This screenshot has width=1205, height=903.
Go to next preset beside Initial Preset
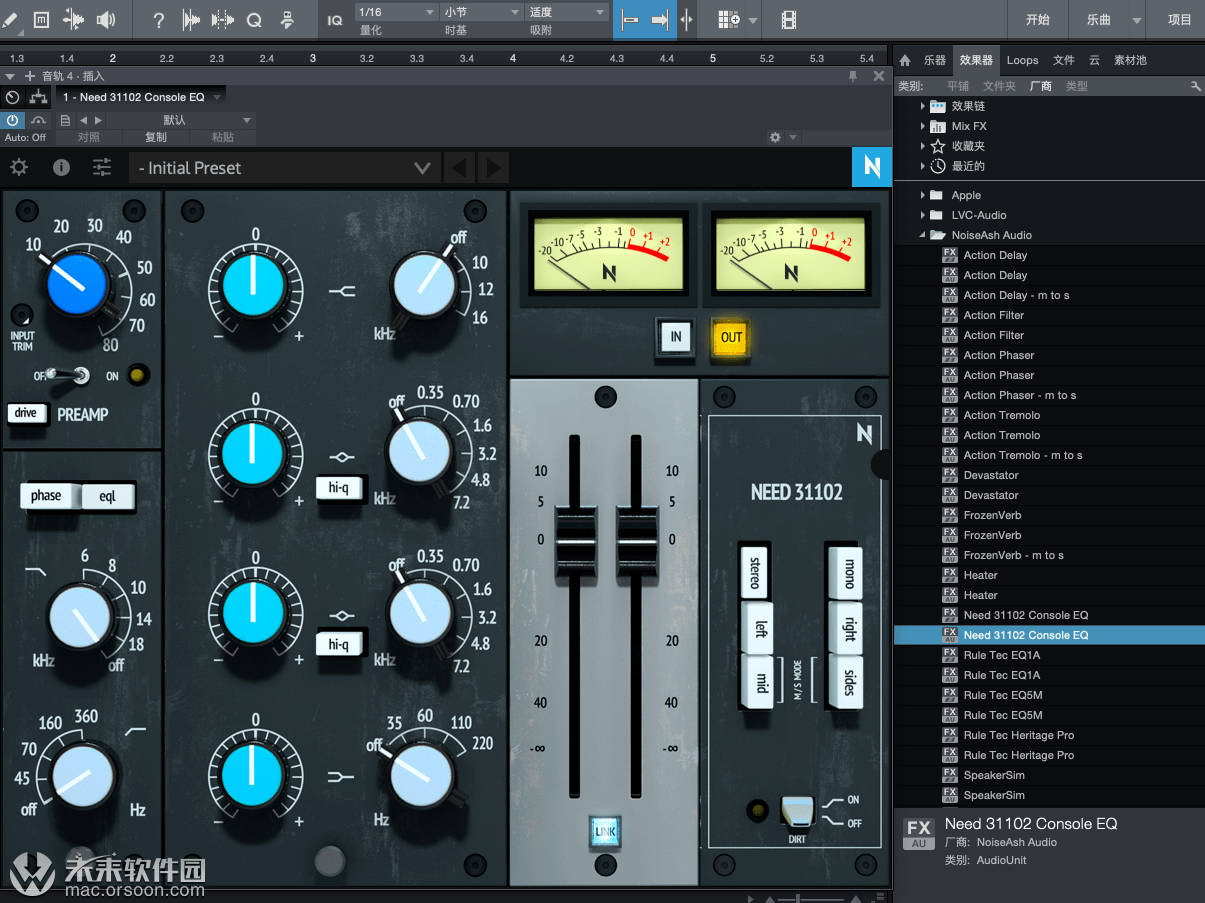pos(493,167)
